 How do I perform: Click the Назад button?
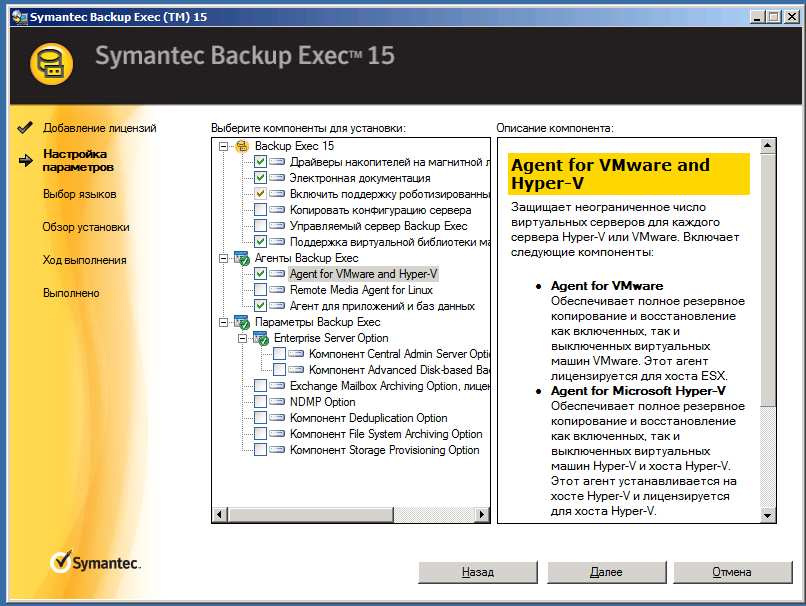(478, 572)
